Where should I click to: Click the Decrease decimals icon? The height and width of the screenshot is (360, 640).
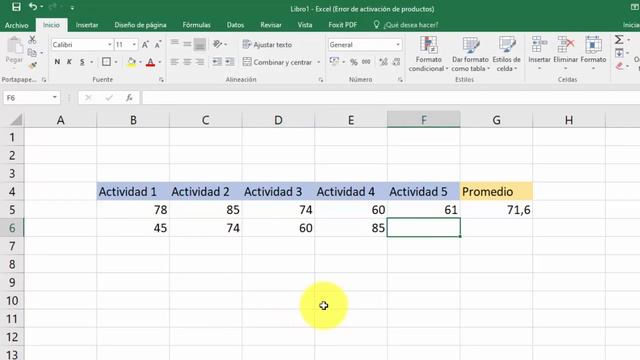click(396, 62)
